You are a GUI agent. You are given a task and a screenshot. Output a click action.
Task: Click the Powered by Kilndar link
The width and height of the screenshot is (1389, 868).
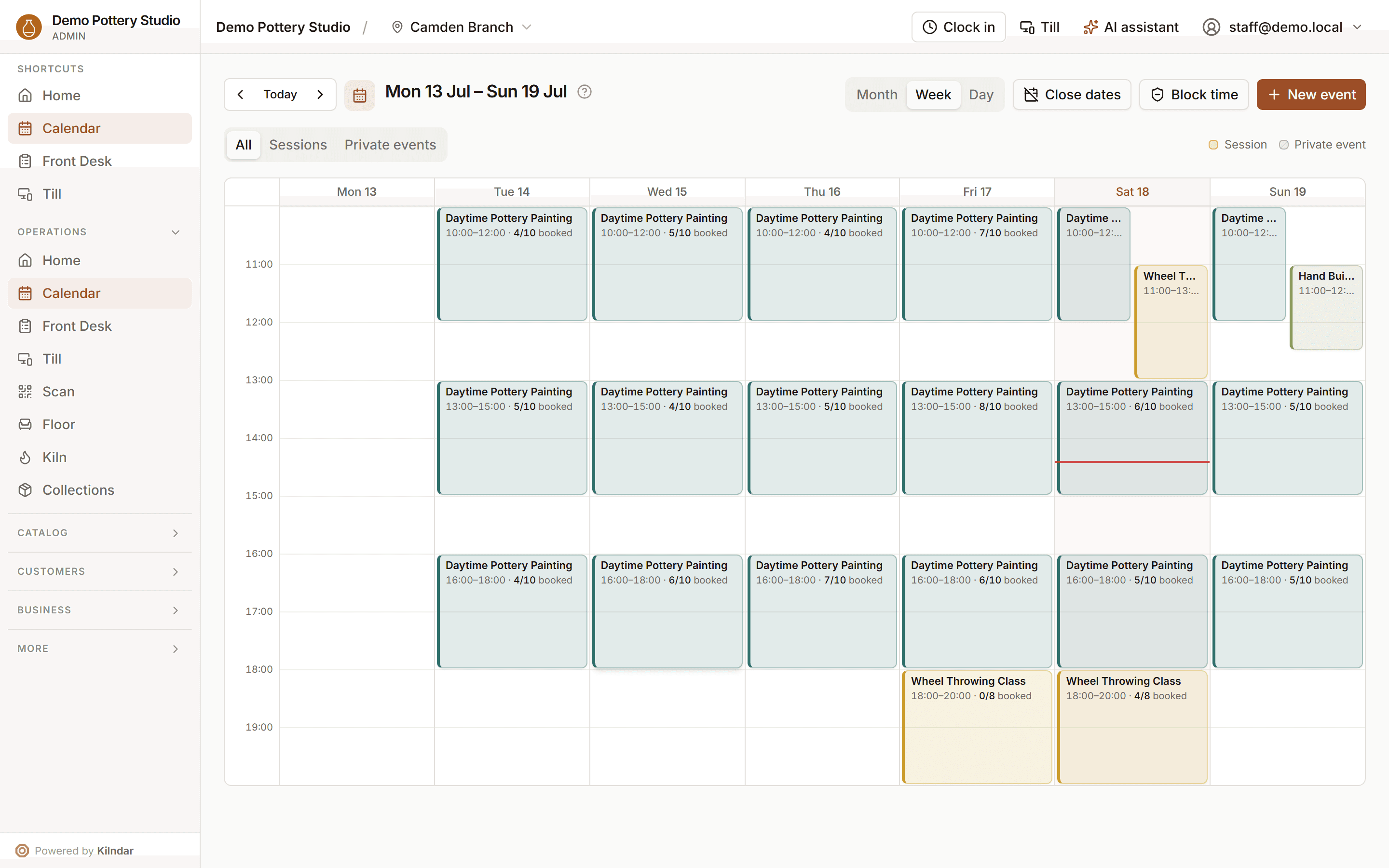coord(75,850)
